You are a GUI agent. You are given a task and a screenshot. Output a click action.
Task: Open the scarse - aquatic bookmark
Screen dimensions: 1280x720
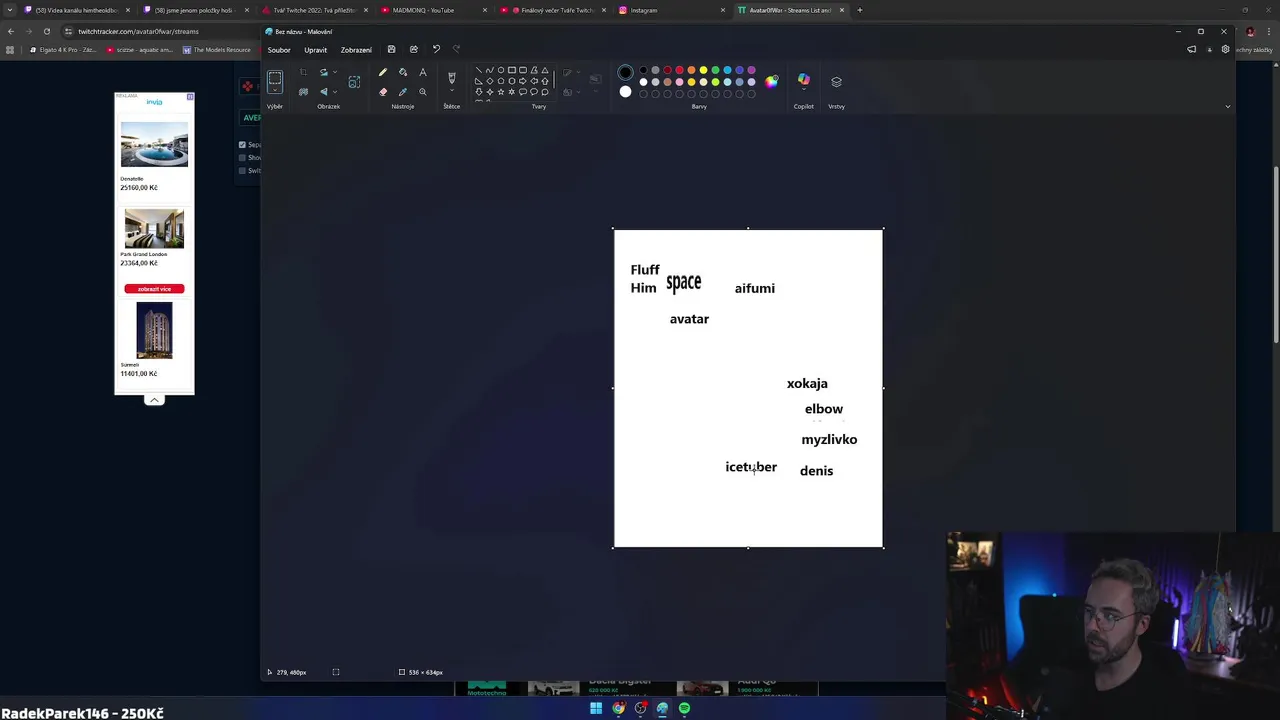(x=140, y=50)
